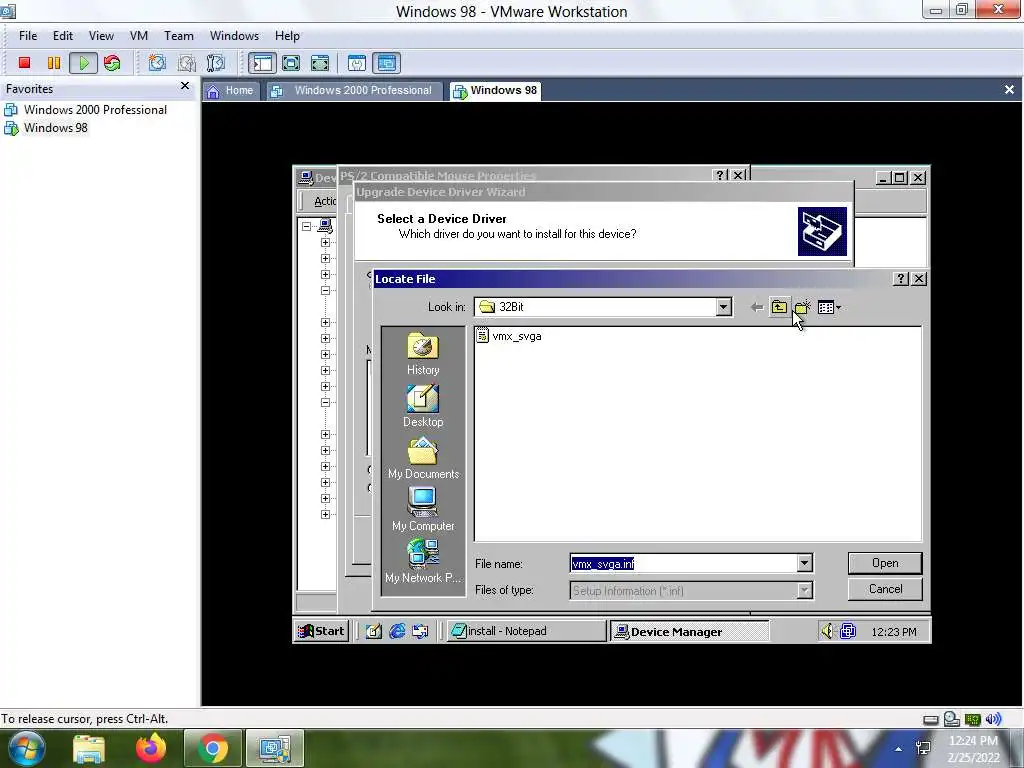
Task: Click the Back arrow in Locate File
Action: pos(756,307)
